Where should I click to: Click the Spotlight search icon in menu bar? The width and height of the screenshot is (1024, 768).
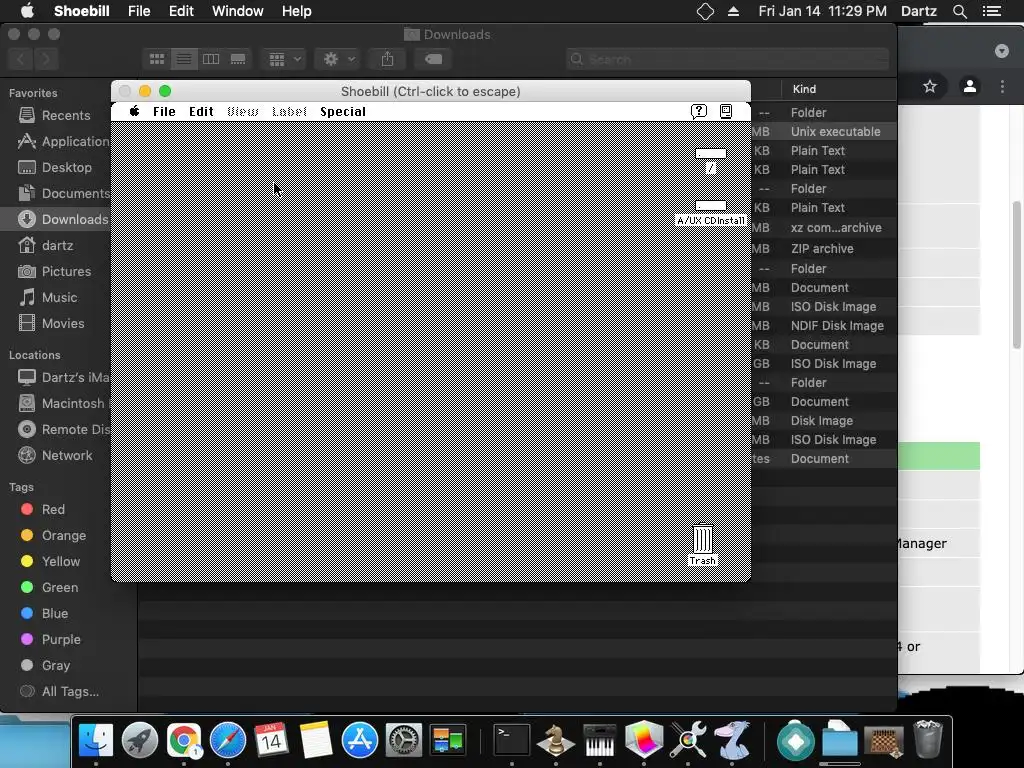click(x=959, y=11)
